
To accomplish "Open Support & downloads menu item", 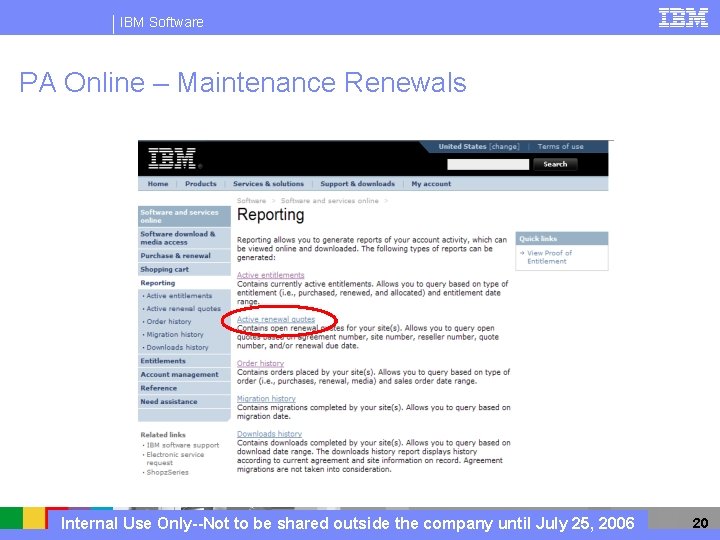I will pos(357,184).
